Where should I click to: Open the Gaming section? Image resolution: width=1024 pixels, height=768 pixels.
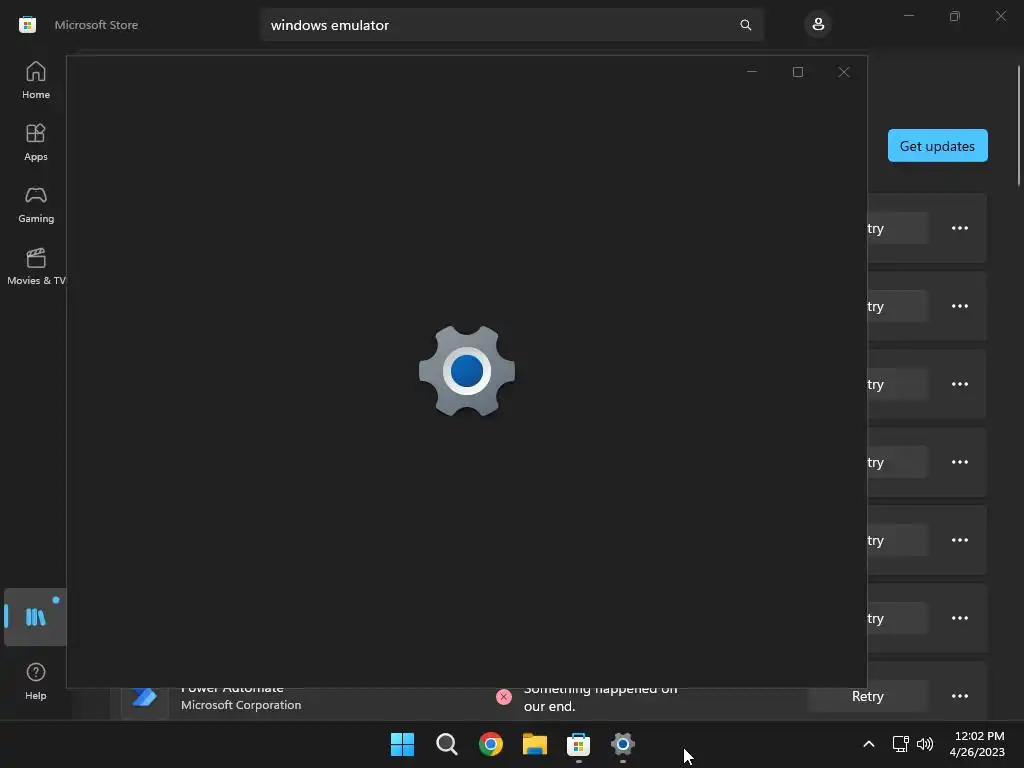tap(35, 204)
